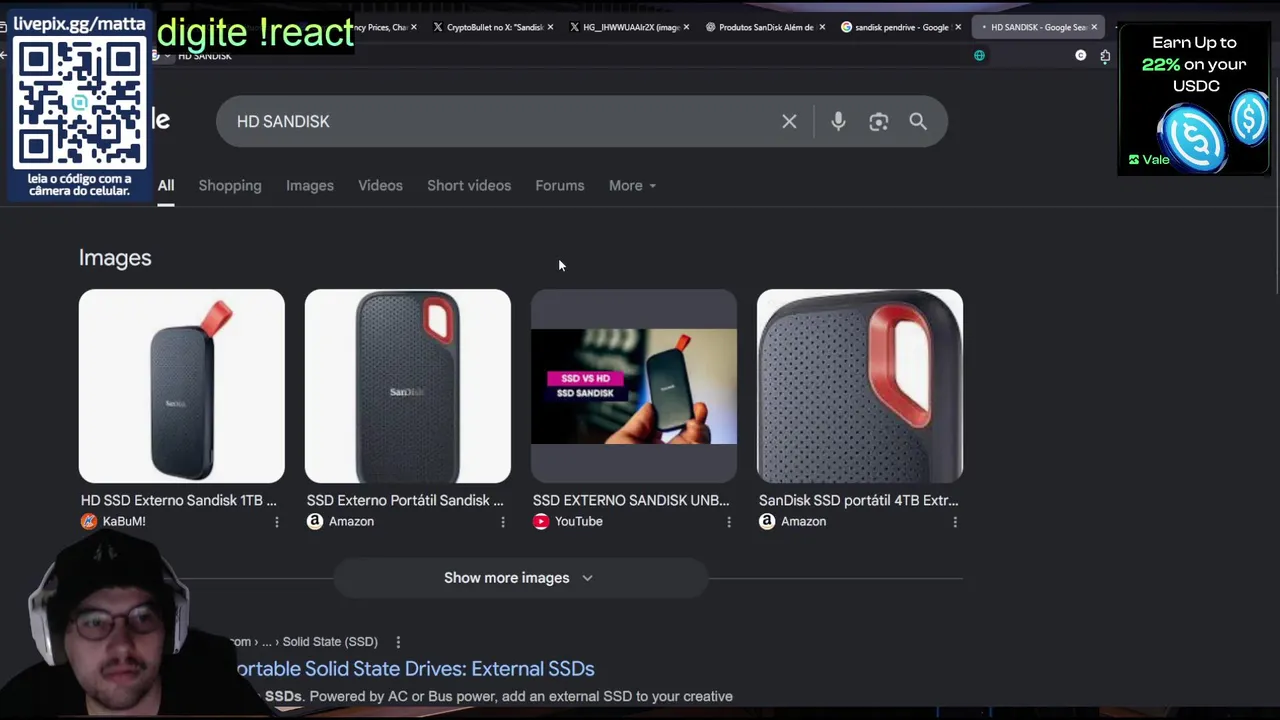Image resolution: width=1280 pixels, height=720 pixels.
Task: Close the HG_IHWWUAAIr2X image tab
Action: pos(686,27)
